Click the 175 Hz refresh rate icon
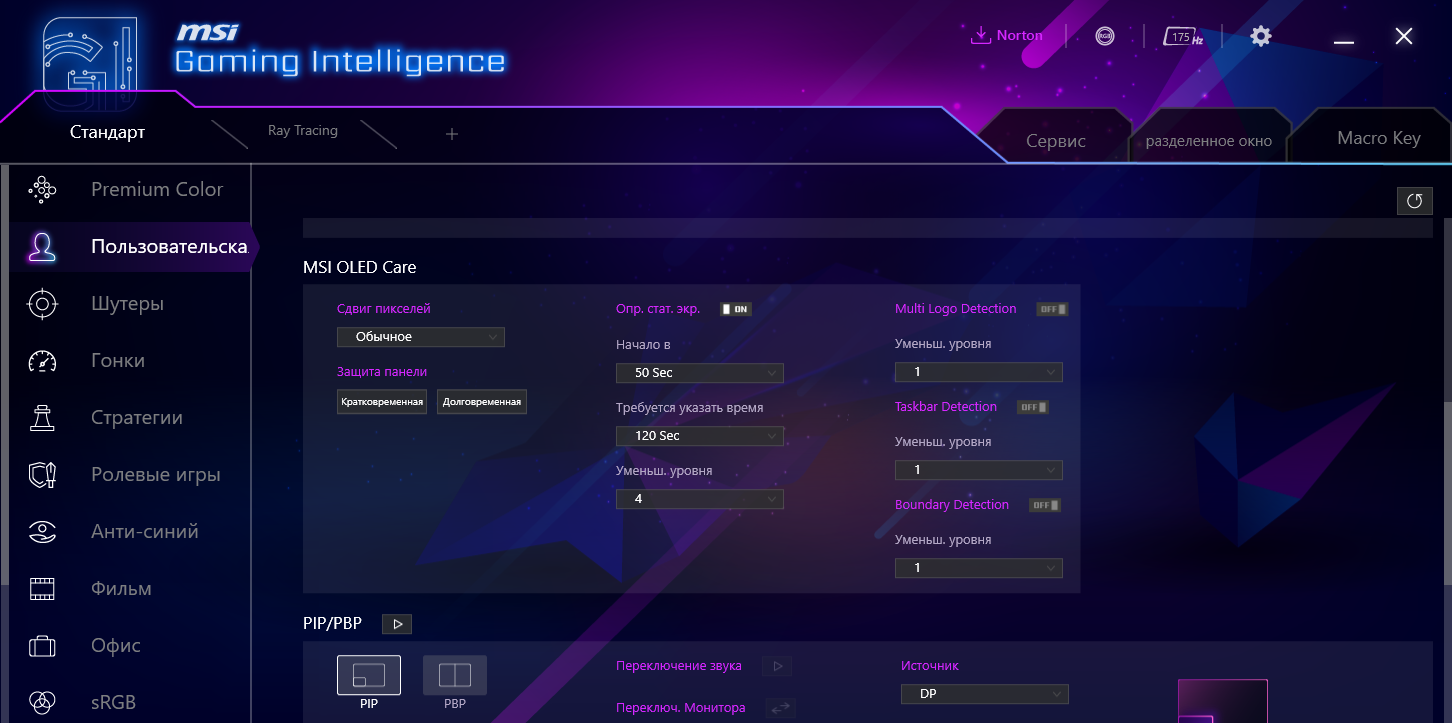 [x=1183, y=36]
